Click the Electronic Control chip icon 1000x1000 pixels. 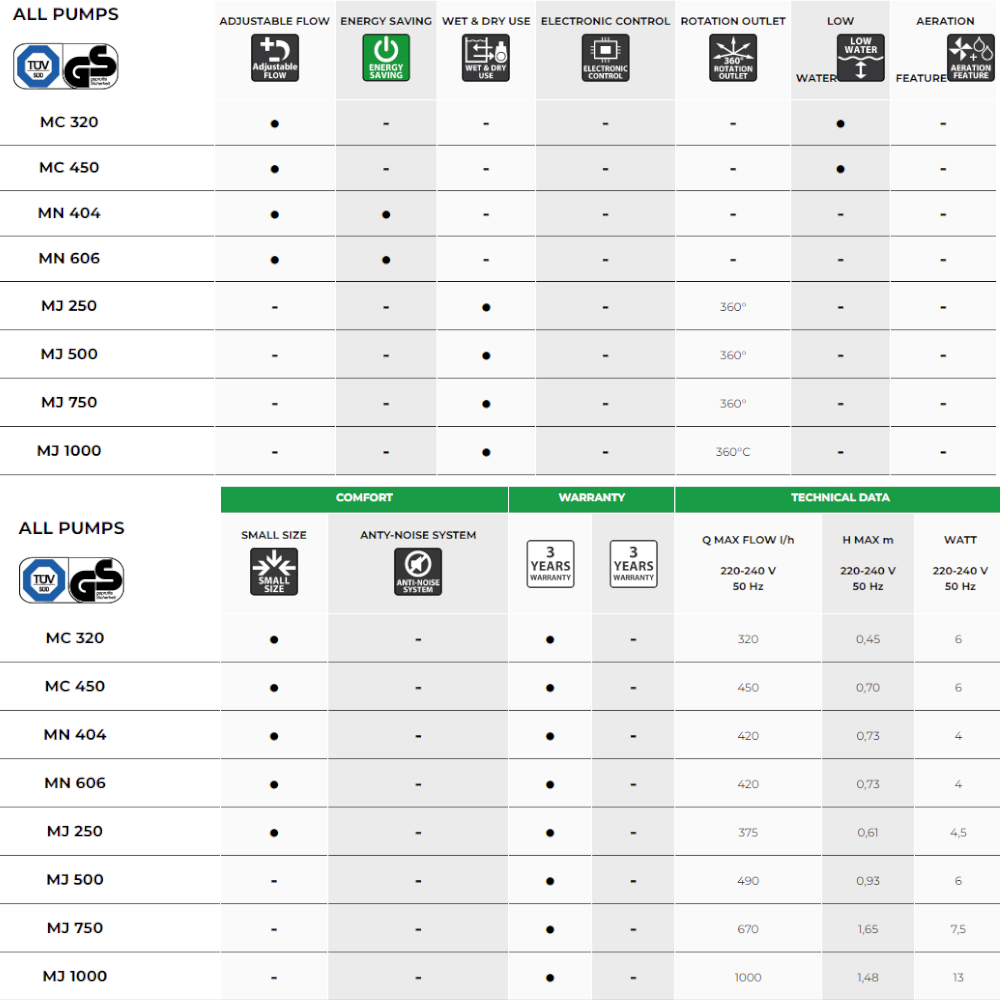point(605,58)
